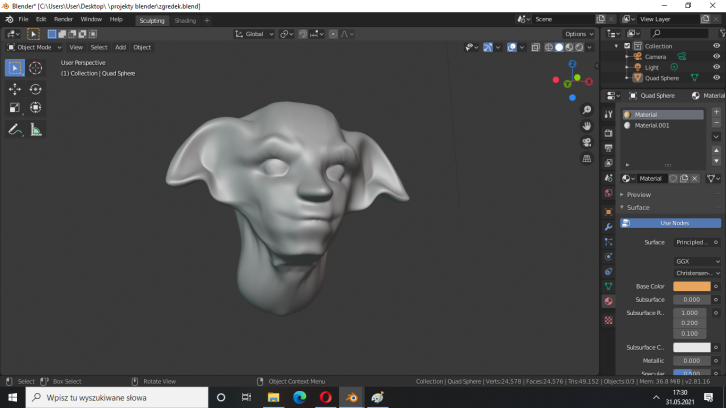Select the Move tool
The width and height of the screenshot is (726, 408).
15,89
